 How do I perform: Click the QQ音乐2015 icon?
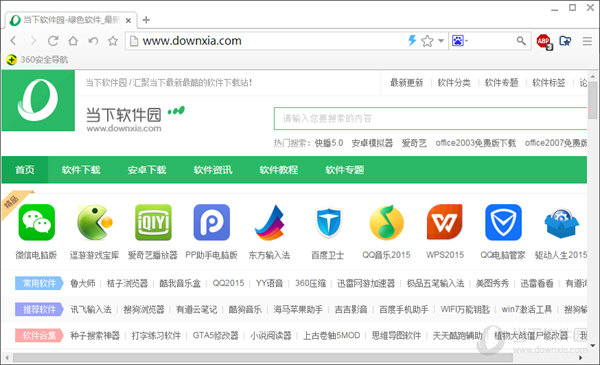pyautogui.click(x=386, y=222)
